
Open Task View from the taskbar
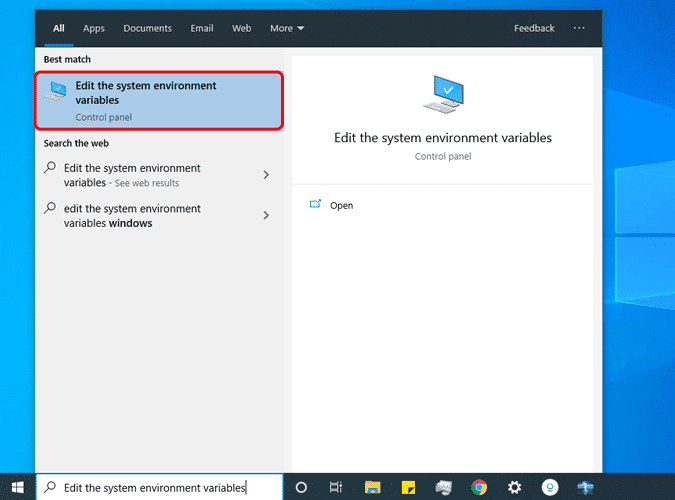click(336, 487)
